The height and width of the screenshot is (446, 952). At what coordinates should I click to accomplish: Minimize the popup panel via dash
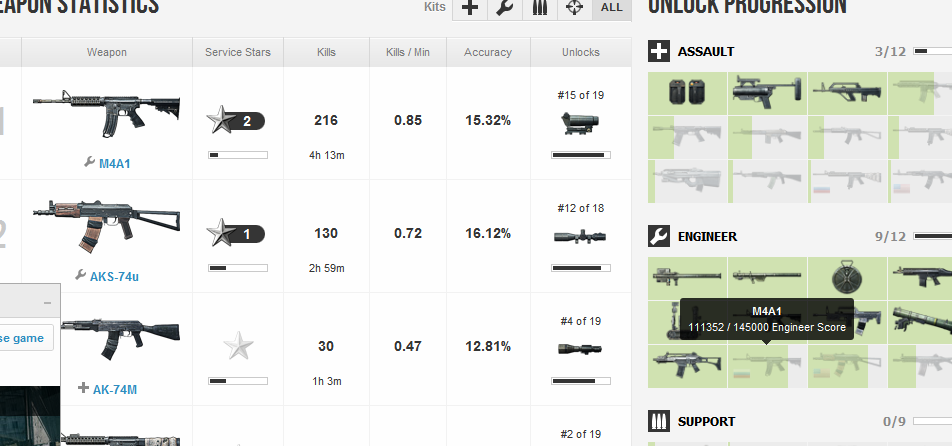(47, 303)
